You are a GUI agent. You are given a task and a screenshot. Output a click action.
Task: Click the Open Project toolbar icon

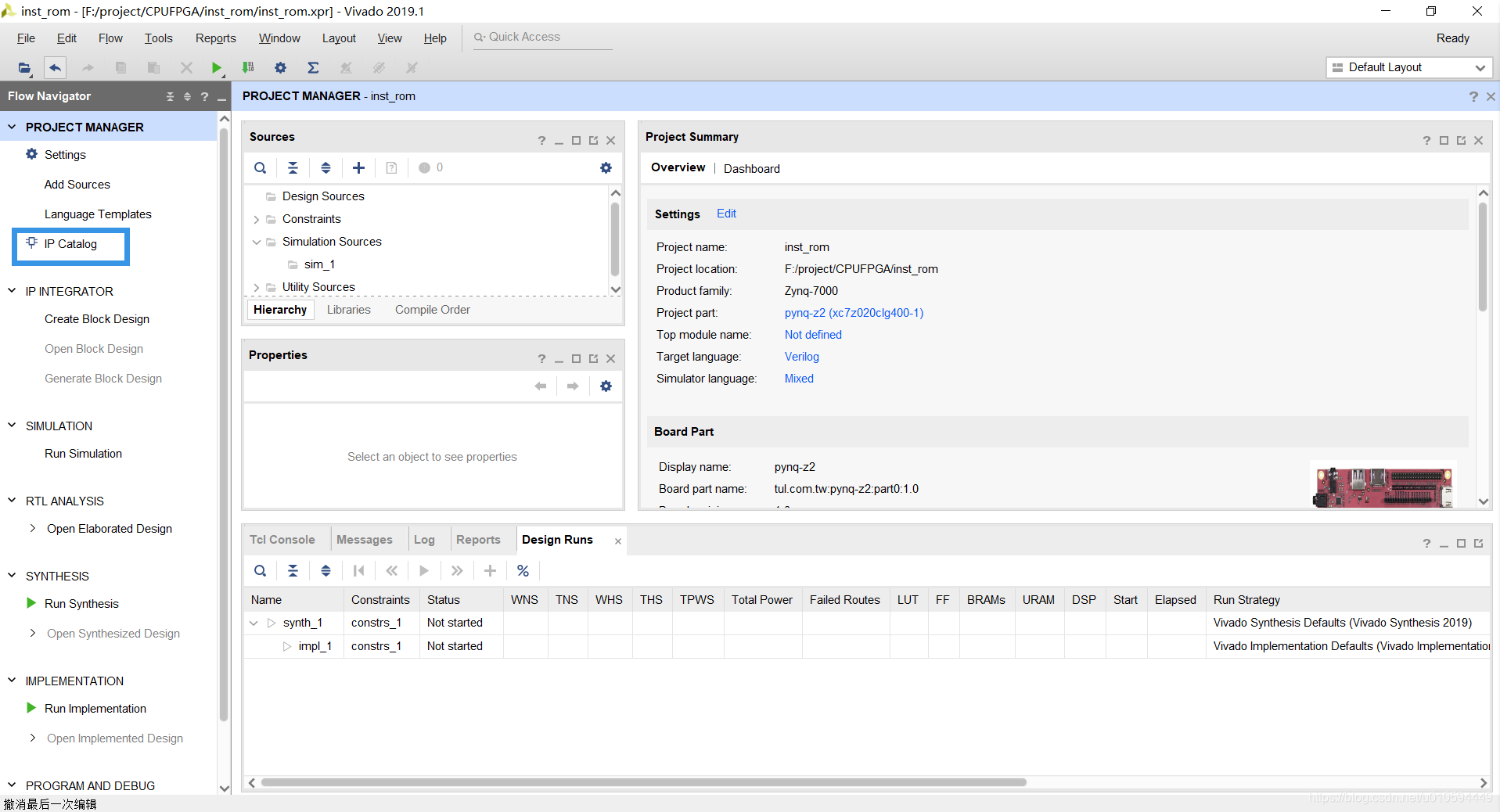coord(24,68)
